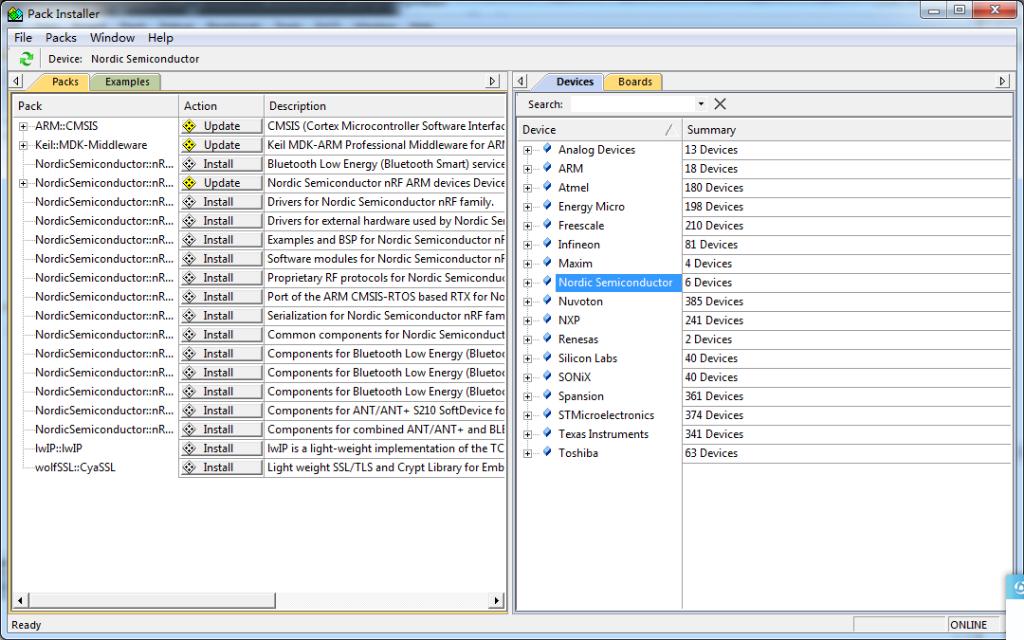
Task: Click the Packs pane scroll right arrow
Action: [x=496, y=600]
